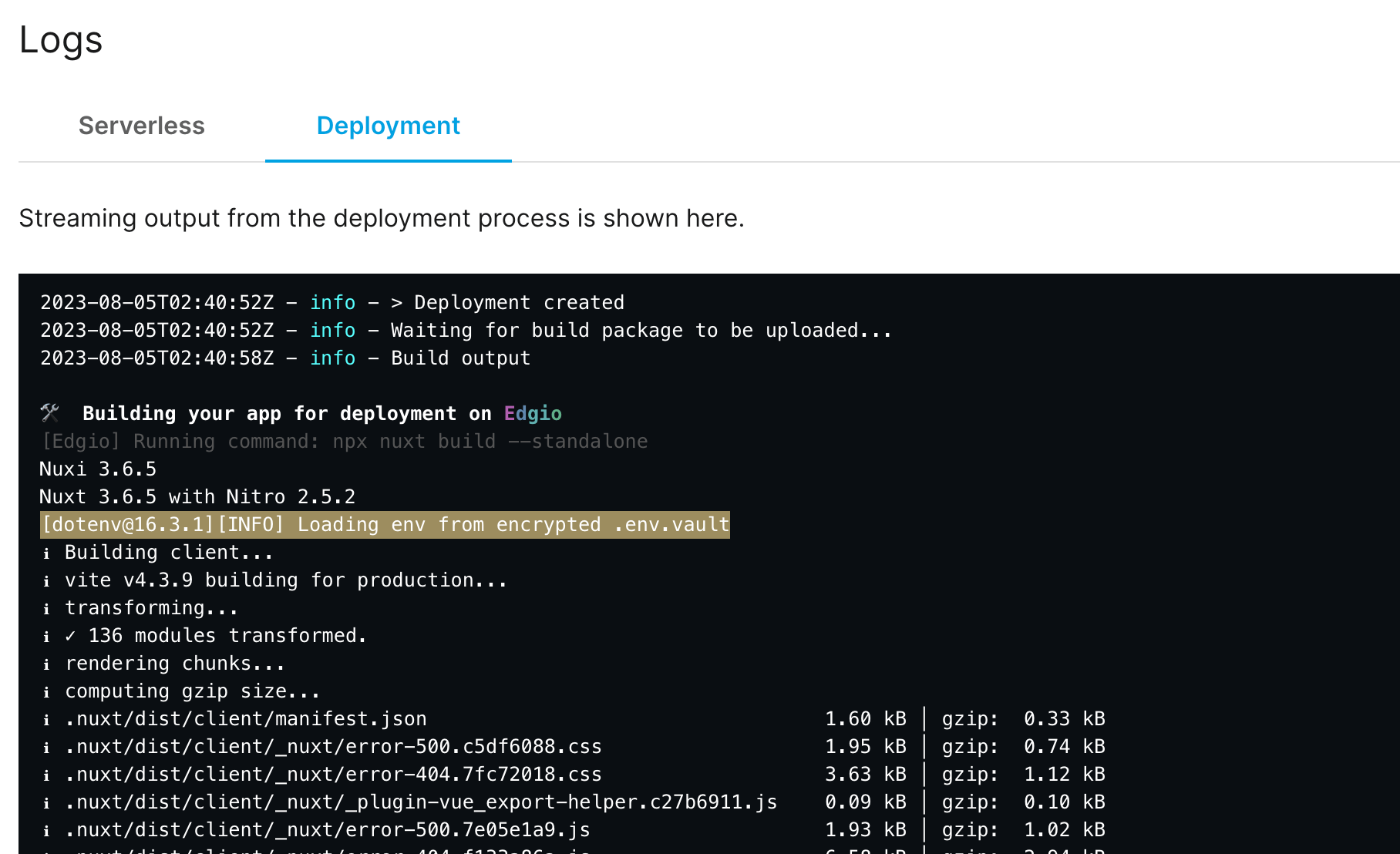Select the Deployment tab
The height and width of the screenshot is (854, 1400).
(x=388, y=126)
